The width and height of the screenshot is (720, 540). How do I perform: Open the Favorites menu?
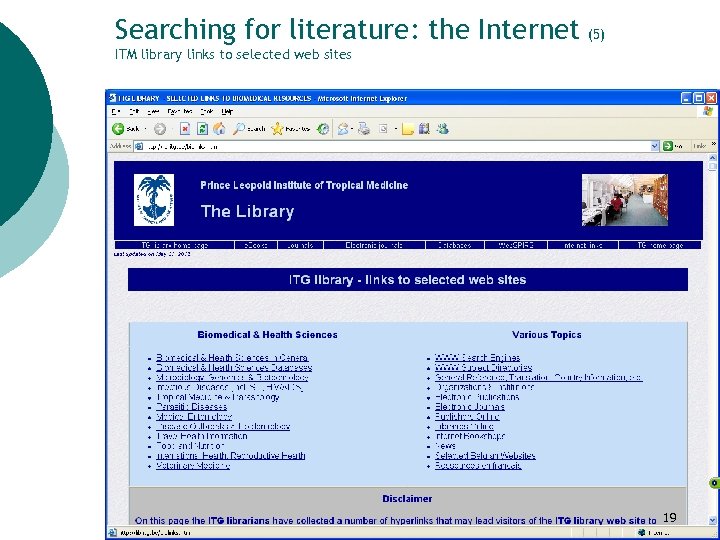[180, 111]
